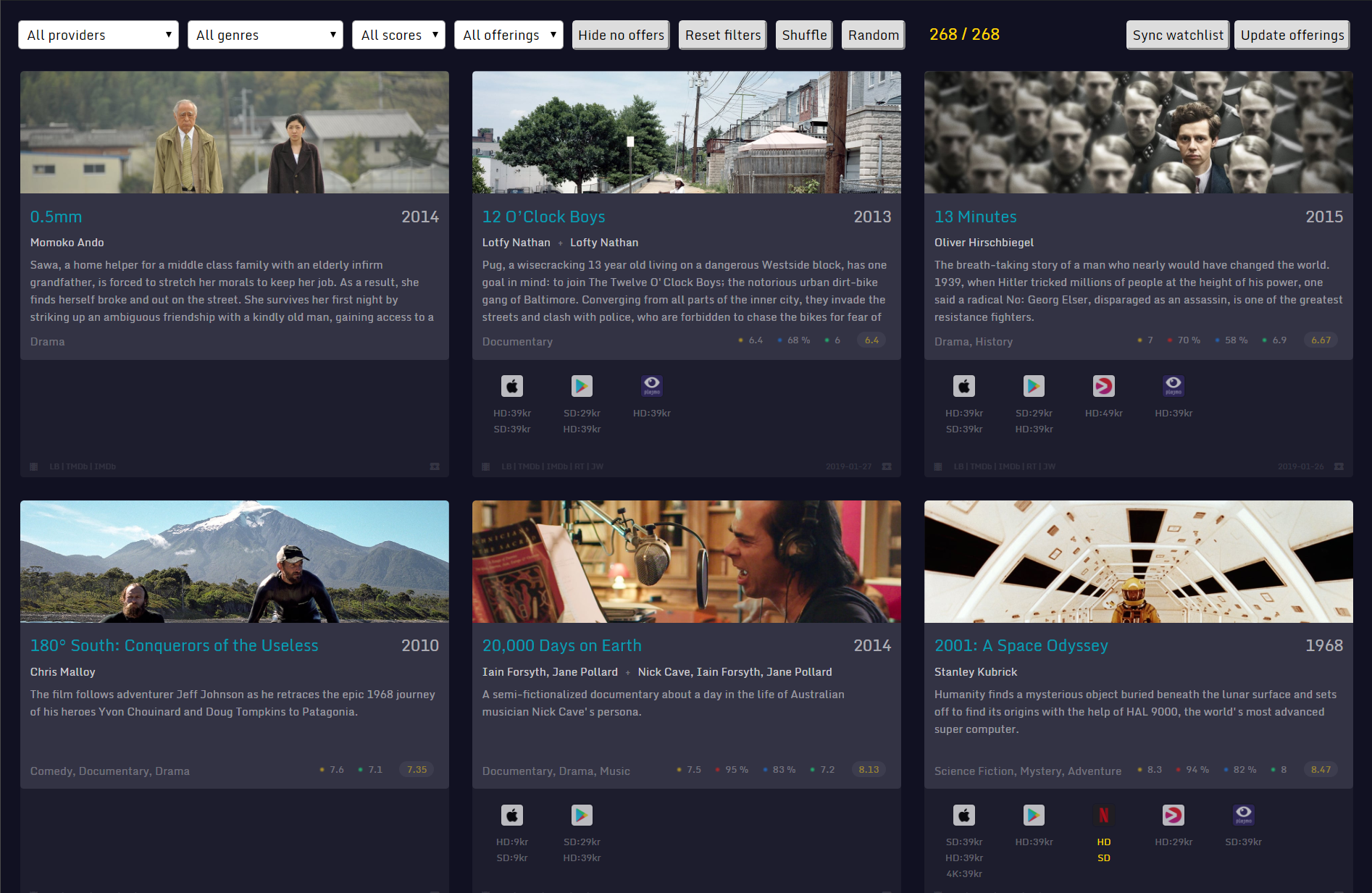Screen dimensions: 1372x893
Task: Click Update offerings button
Action: click(1292, 35)
